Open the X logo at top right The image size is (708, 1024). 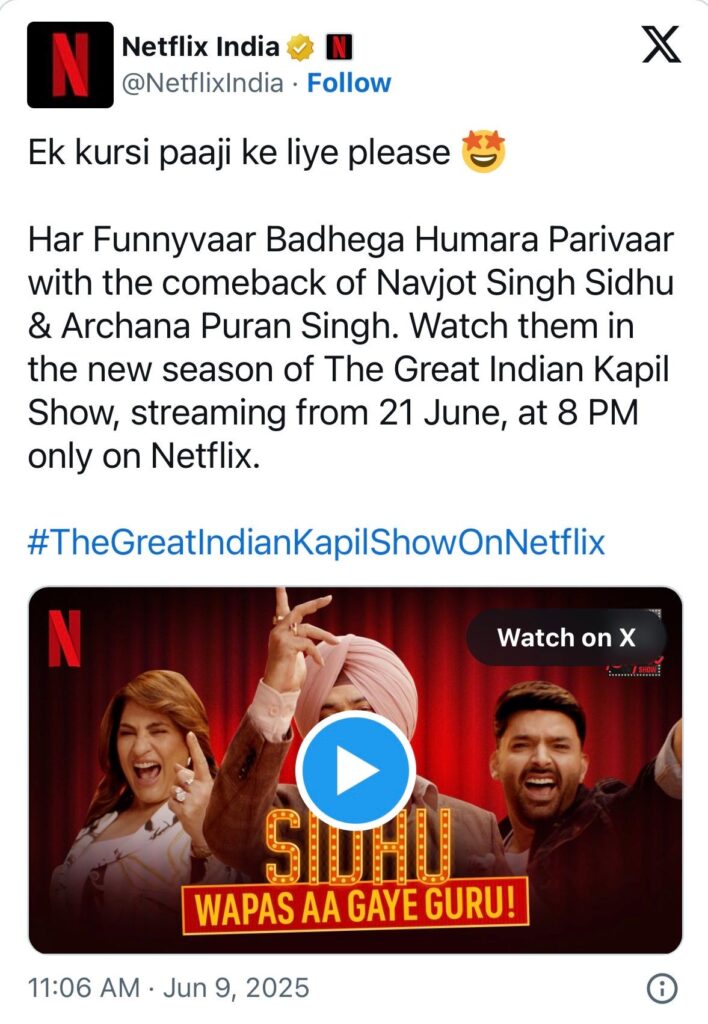(661, 44)
